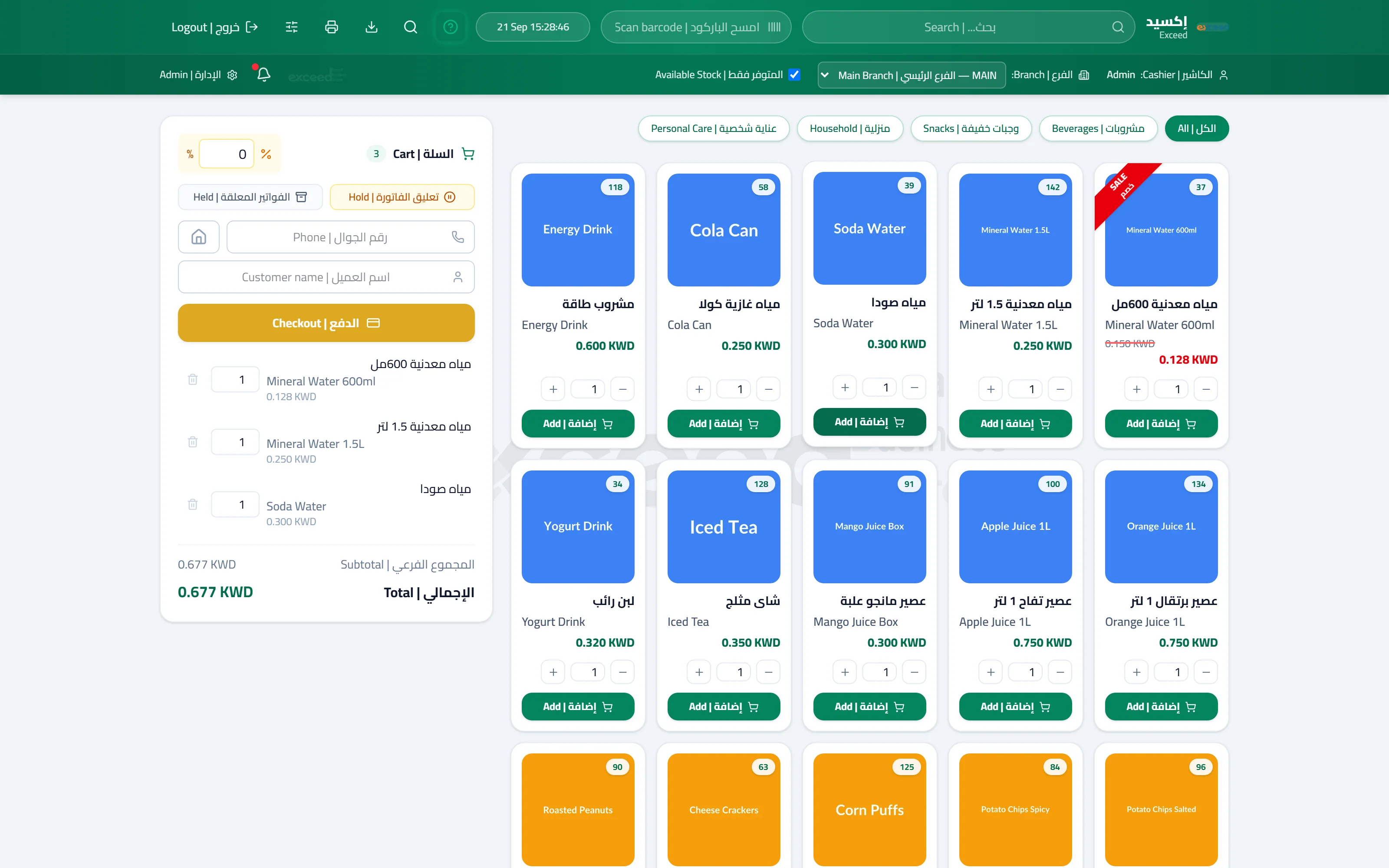This screenshot has width=1389, height=868.
Task: Increase Iced Tea quantity with plus
Action: coord(699,672)
